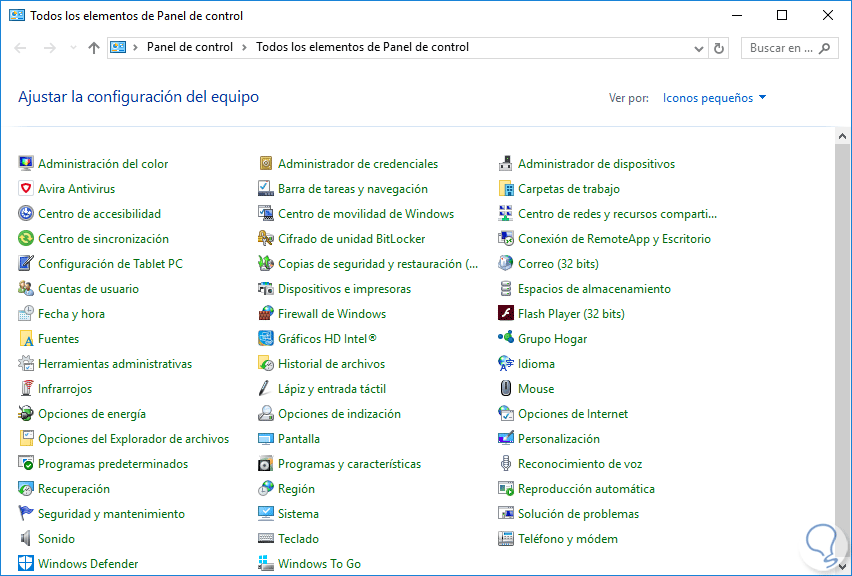Open Administrador de credenciales safe icon
Image resolution: width=852 pixels, height=576 pixels.
[265, 164]
